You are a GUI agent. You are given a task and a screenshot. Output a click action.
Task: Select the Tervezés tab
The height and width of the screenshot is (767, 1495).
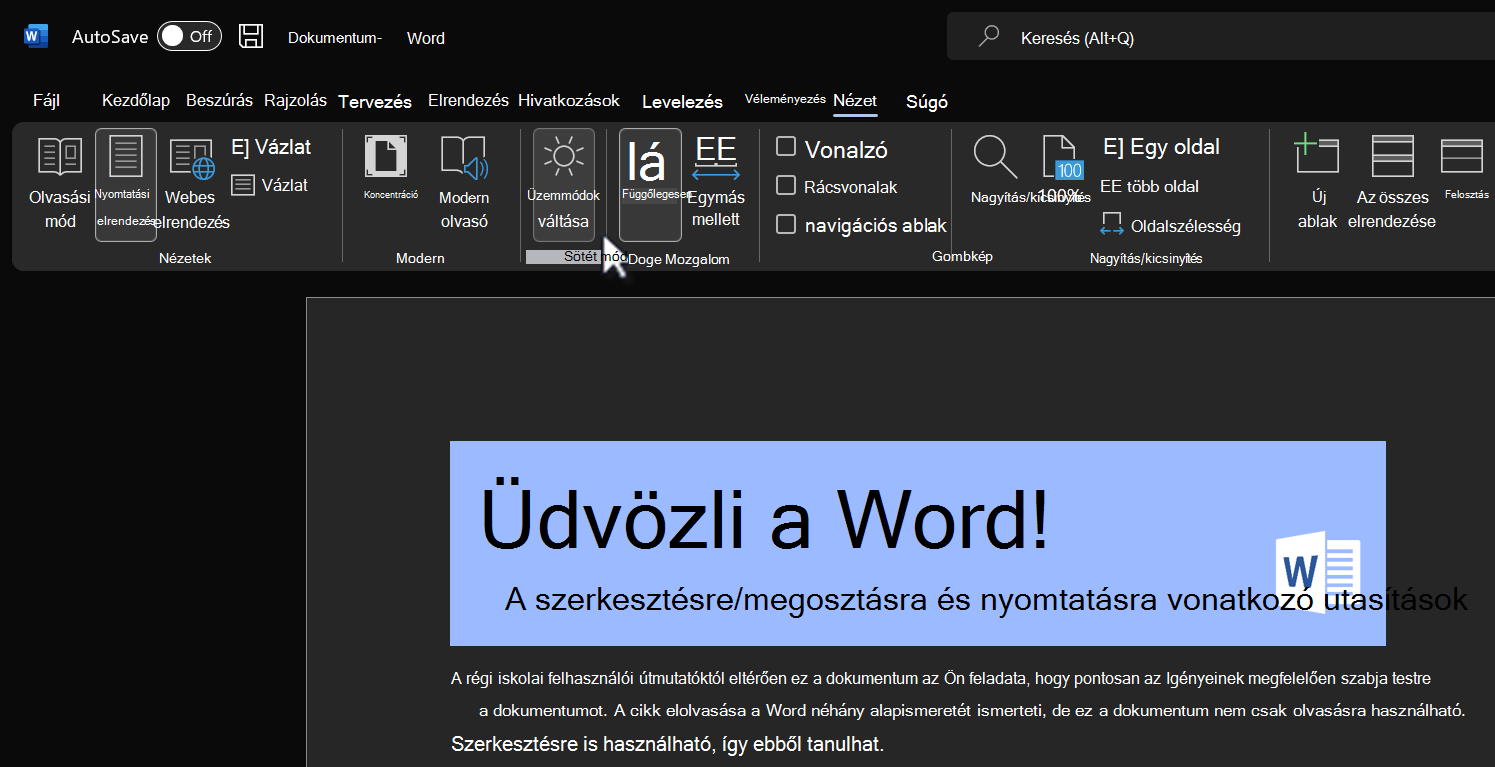(x=375, y=102)
